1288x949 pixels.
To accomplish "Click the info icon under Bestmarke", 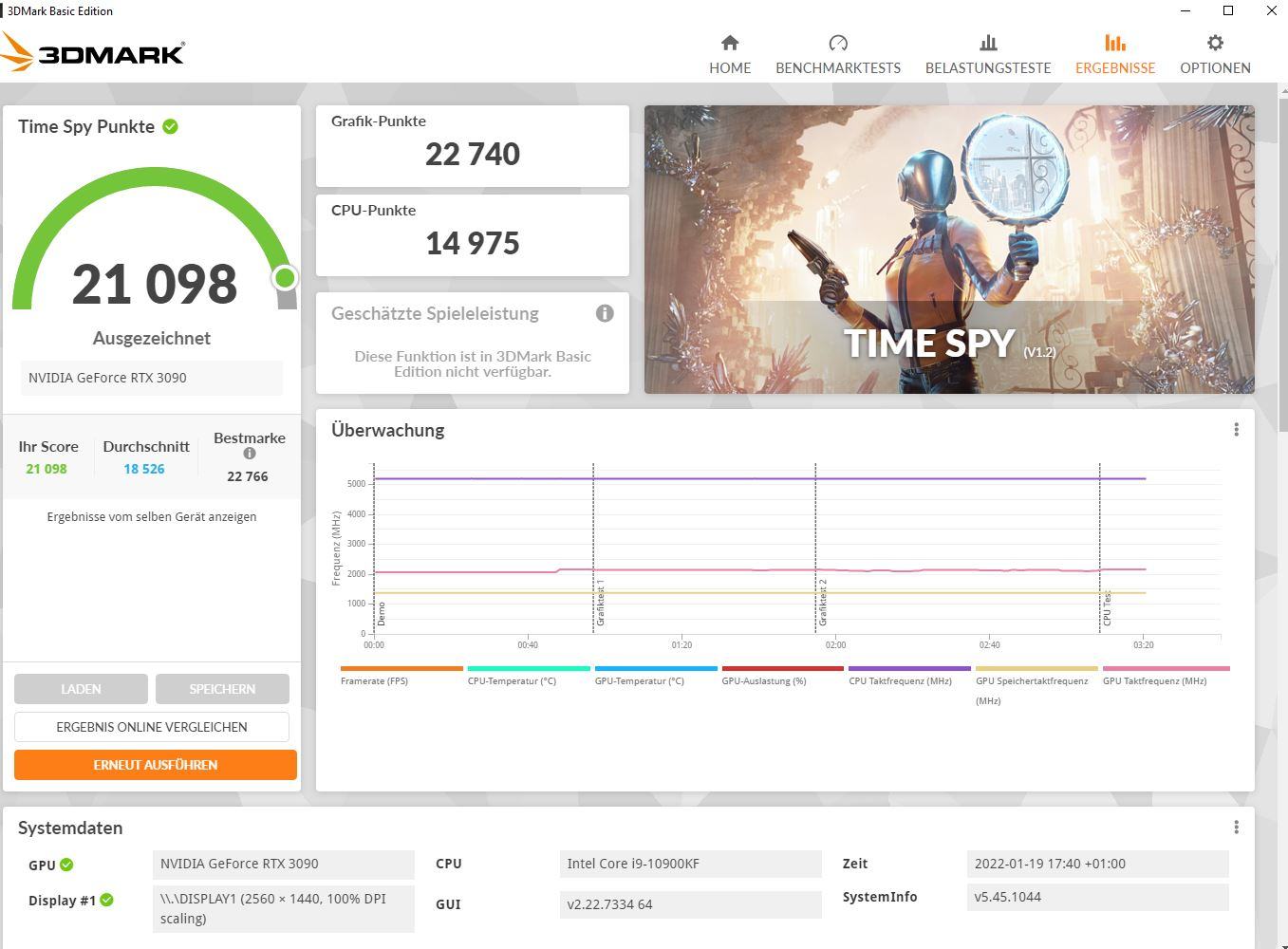I will click(250, 454).
